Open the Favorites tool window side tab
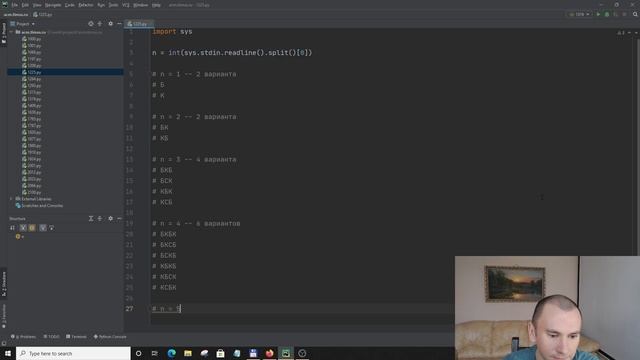640x360 pixels. 4,316
